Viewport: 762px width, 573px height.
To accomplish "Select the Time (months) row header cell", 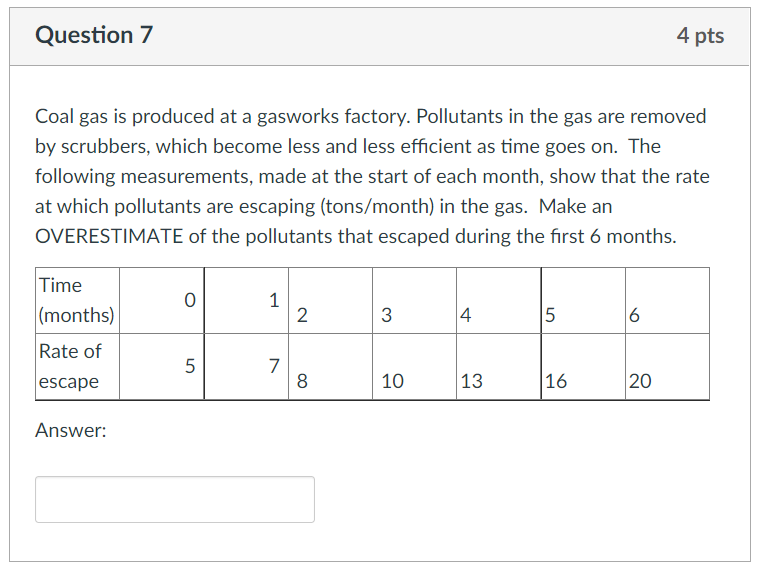I will (x=77, y=300).
